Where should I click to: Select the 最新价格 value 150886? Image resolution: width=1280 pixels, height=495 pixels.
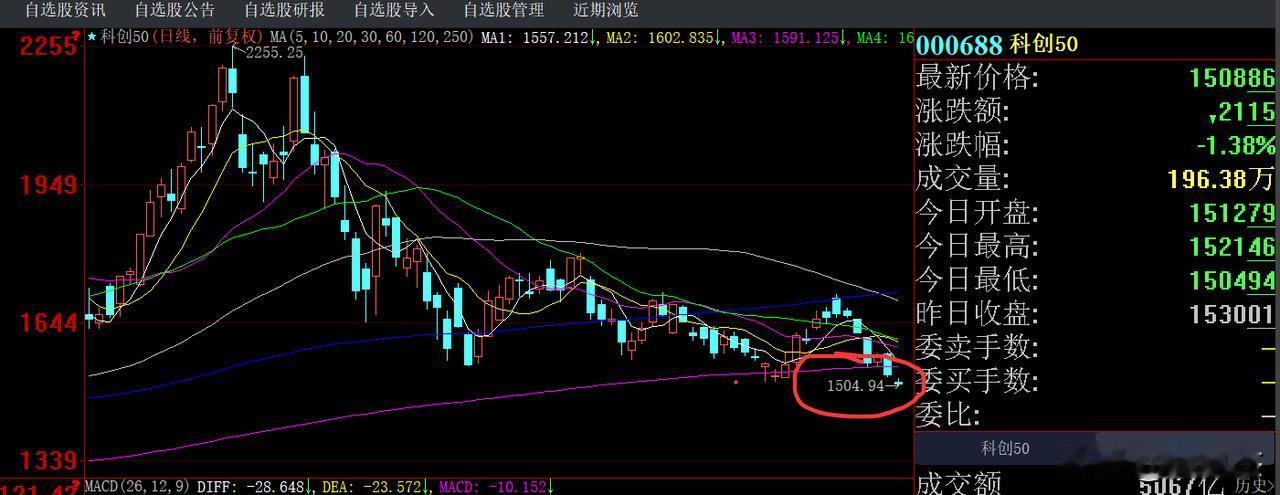pos(1232,78)
